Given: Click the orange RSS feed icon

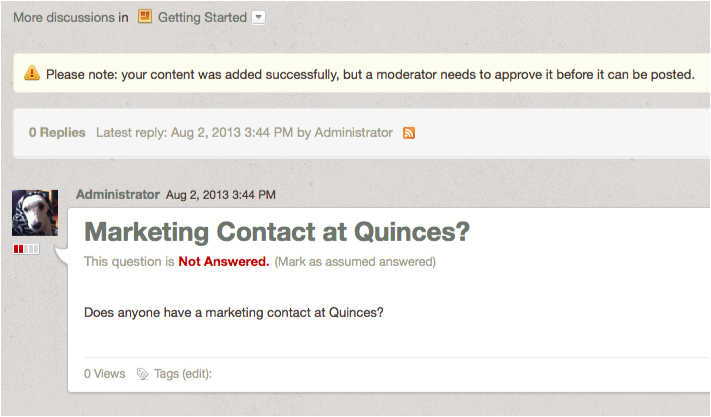Looking at the screenshot, I should click(x=409, y=133).
